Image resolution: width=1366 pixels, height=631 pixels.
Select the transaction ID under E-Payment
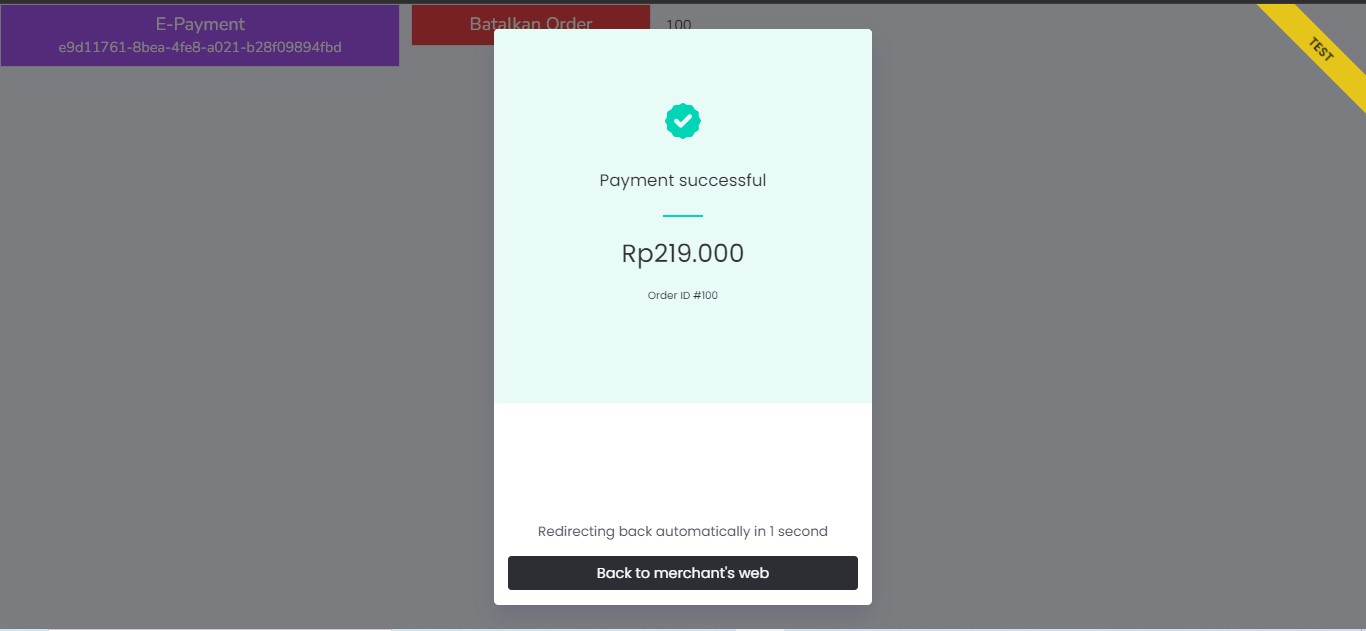[x=199, y=46]
